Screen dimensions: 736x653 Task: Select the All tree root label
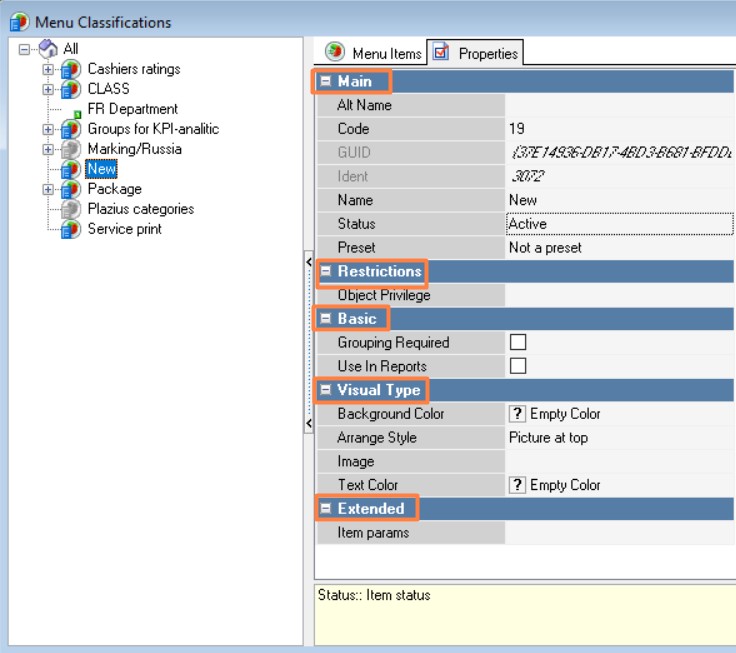click(71, 49)
